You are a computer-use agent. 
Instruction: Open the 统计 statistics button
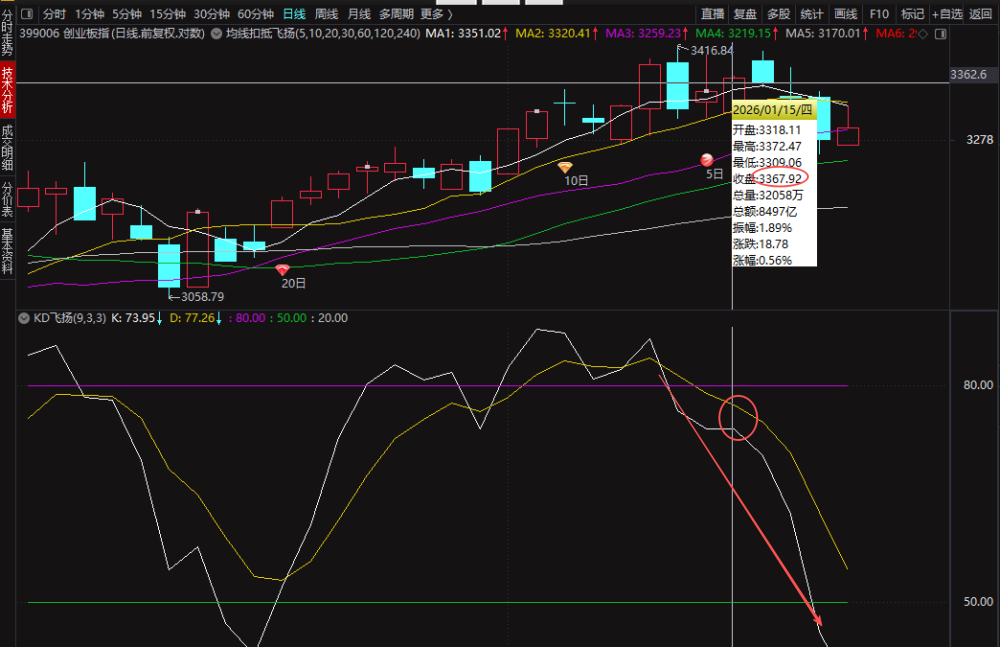(811, 14)
